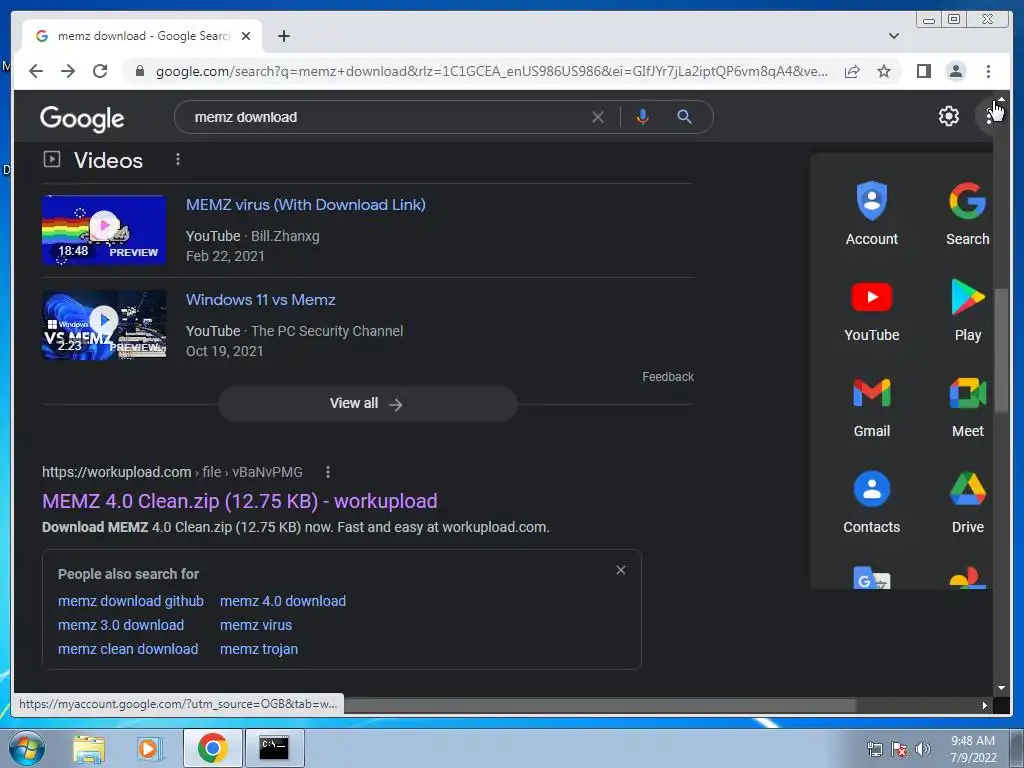
Task: Reload the Google search page
Action: (x=100, y=71)
